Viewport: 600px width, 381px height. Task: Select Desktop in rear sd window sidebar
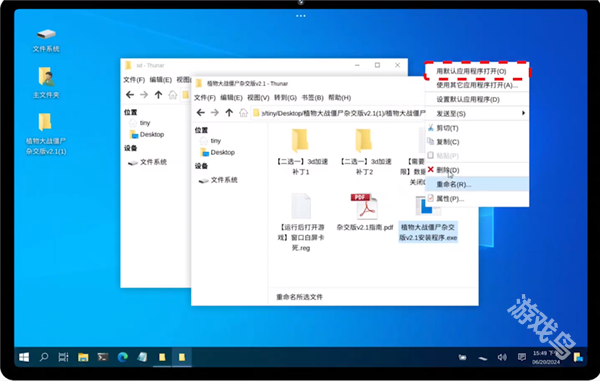(147, 134)
